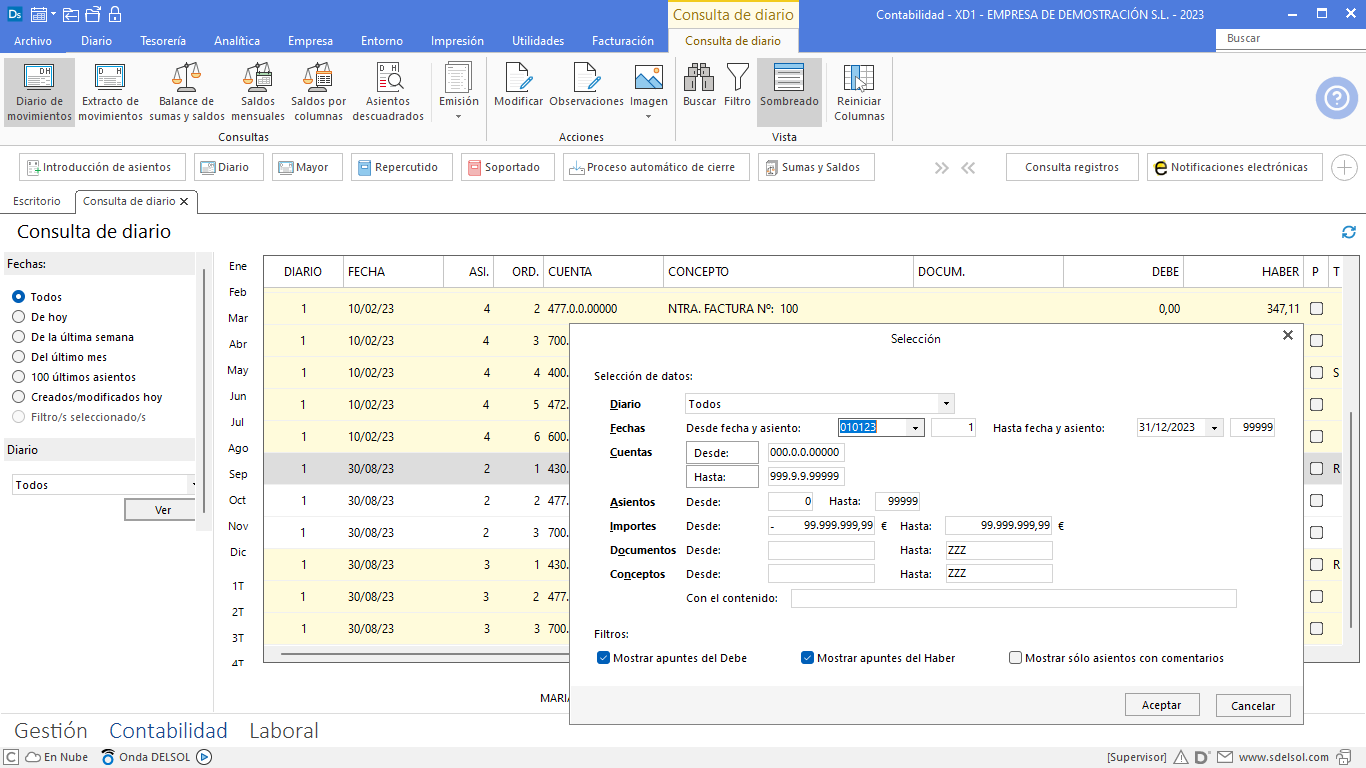Select the De hoy radio option

[x=18, y=317]
